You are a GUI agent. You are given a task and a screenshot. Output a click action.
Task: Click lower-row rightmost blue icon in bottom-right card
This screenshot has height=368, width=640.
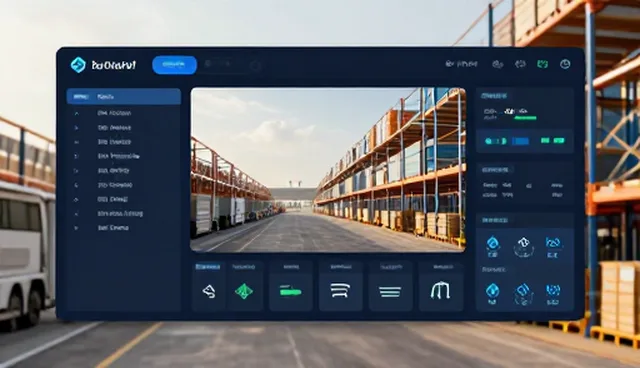coord(553,290)
